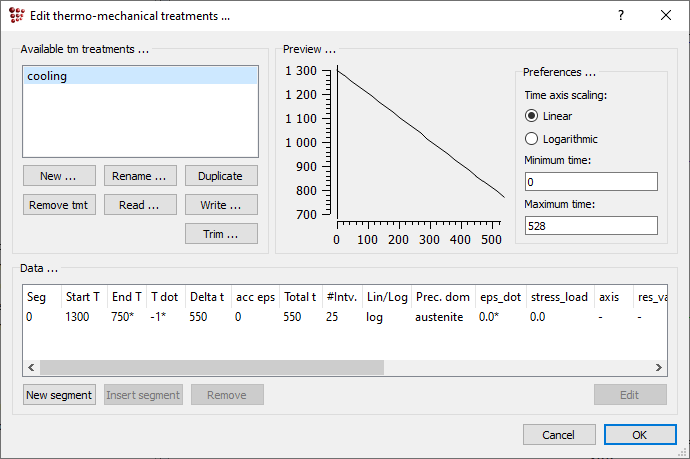This screenshot has width=690, height=459.
Task: Click the Start T column header
Action: pos(83,297)
